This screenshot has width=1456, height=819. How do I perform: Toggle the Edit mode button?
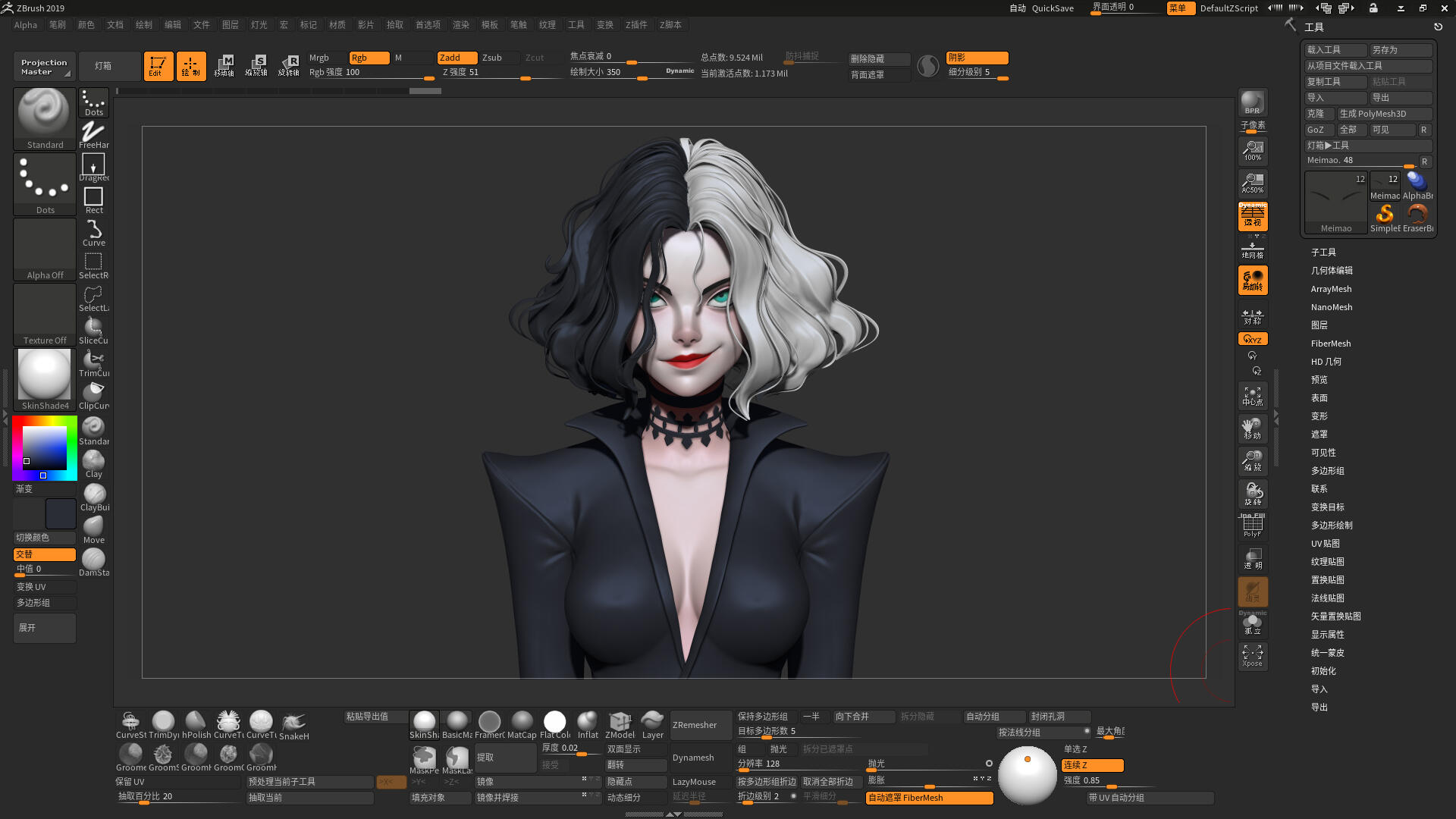[158, 66]
